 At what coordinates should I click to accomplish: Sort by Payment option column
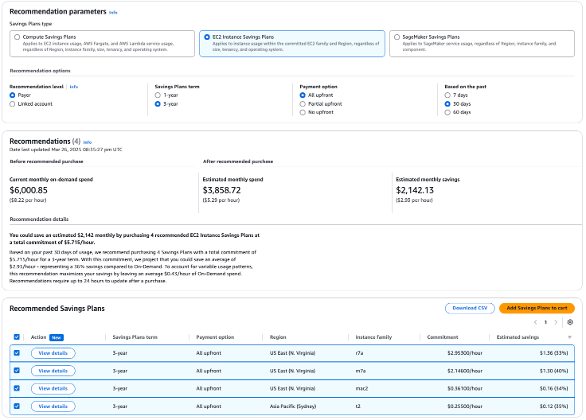[215, 337]
